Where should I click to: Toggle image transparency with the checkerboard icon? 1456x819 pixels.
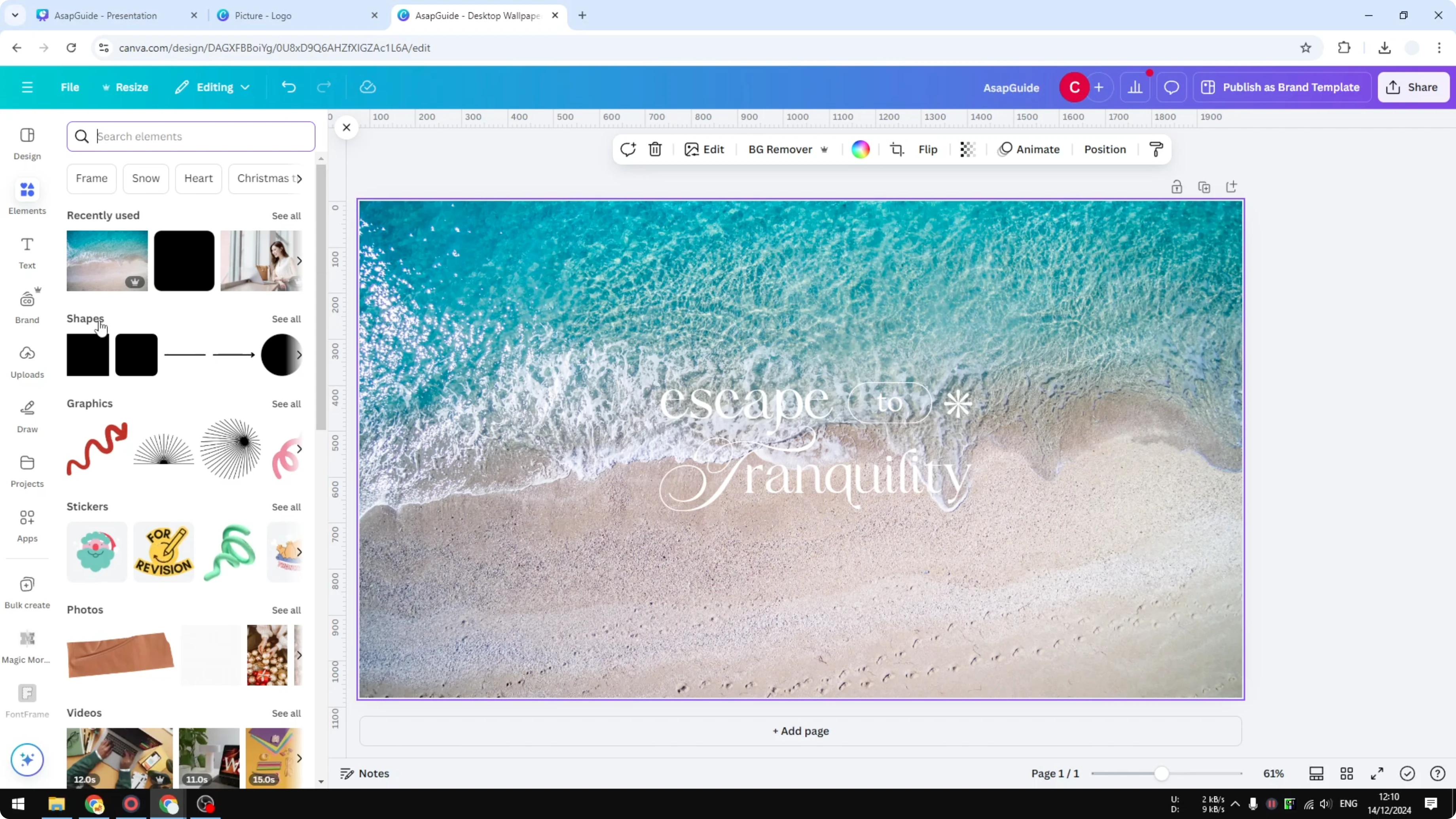[x=968, y=149]
